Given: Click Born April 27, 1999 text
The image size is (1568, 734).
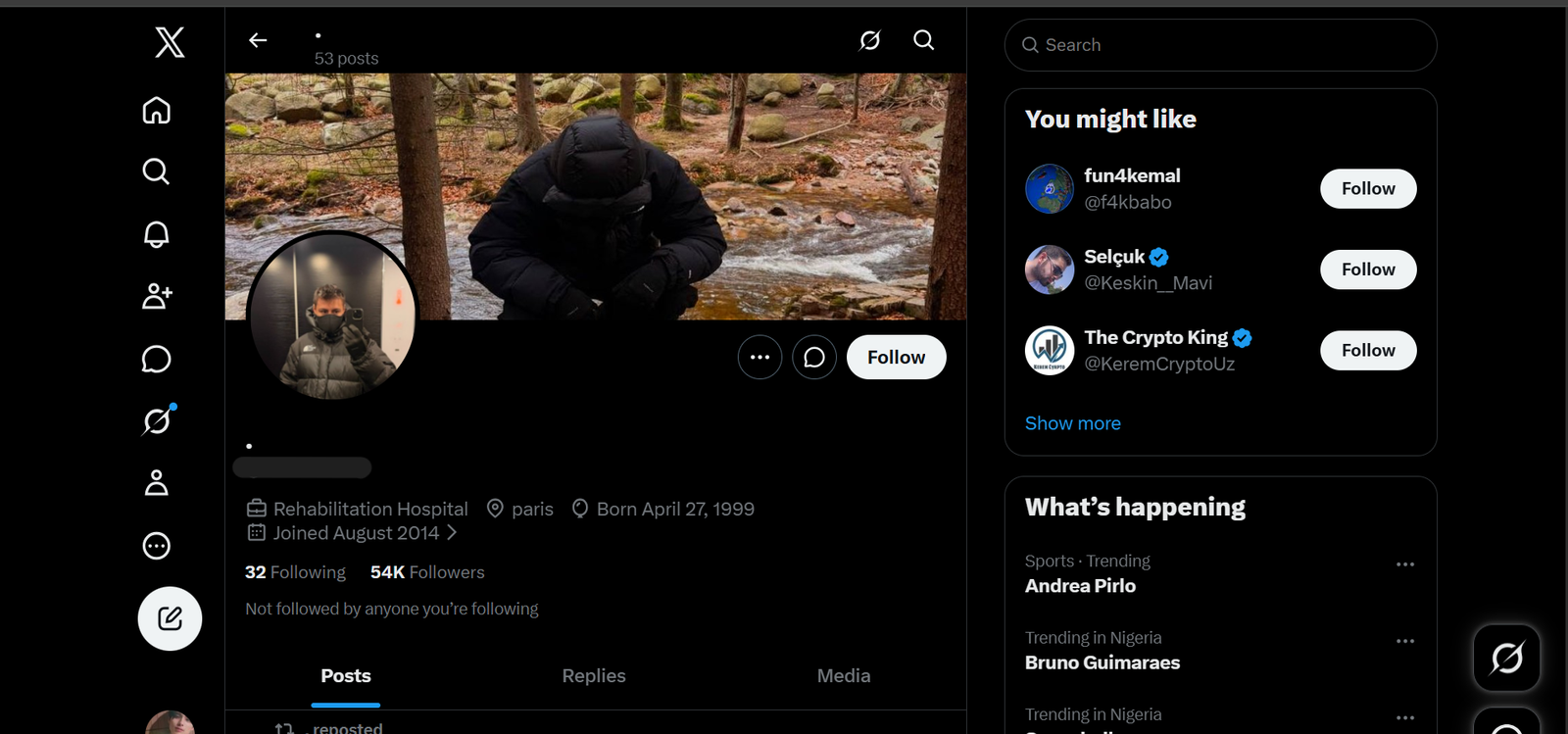Looking at the screenshot, I should [x=675, y=510].
